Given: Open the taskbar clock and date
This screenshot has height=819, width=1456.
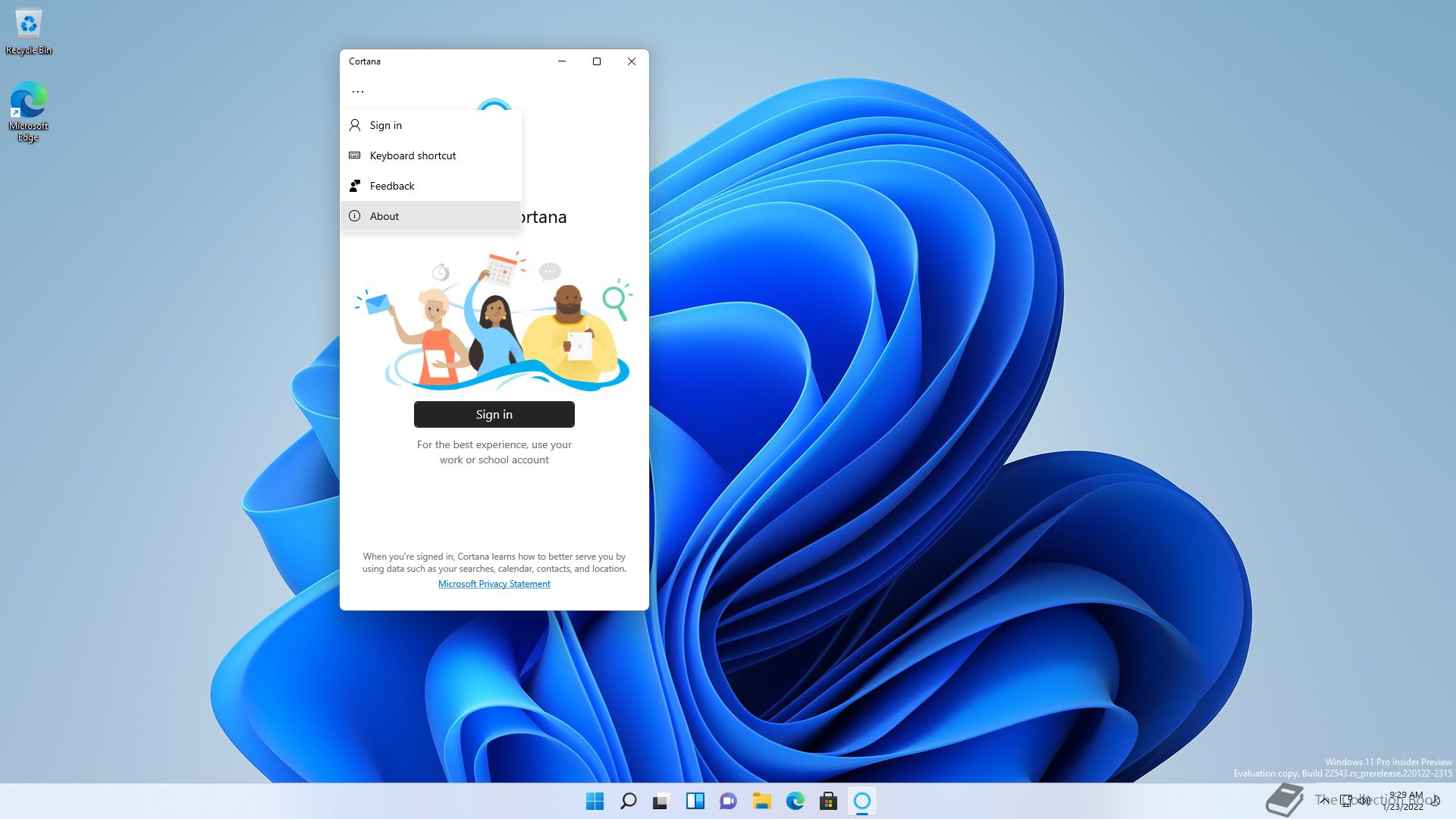Looking at the screenshot, I should point(1404,801).
